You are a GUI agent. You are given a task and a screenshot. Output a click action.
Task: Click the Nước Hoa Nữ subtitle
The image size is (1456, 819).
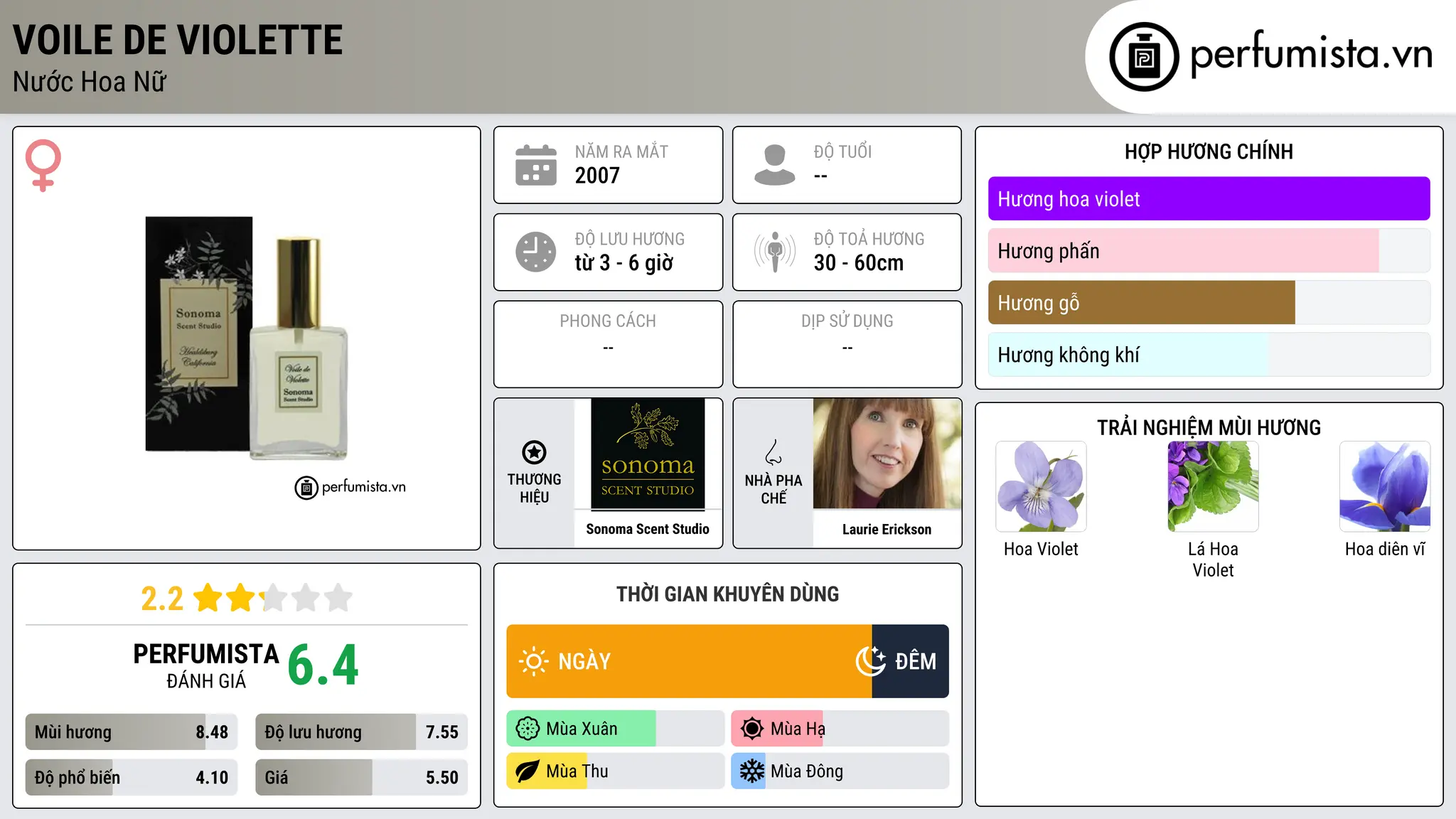(x=90, y=82)
